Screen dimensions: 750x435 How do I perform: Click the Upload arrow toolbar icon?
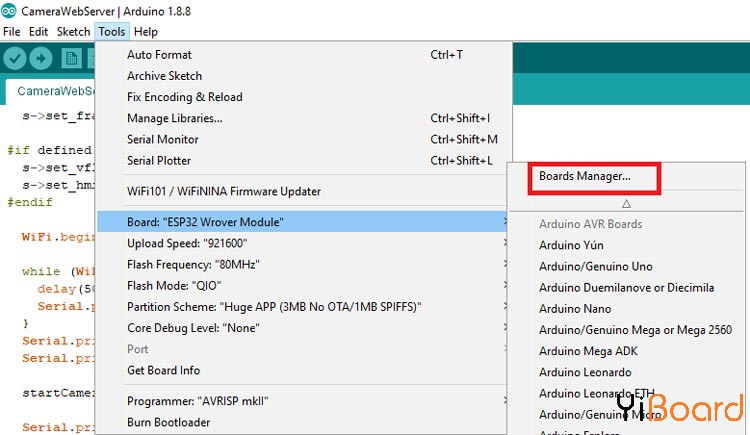coord(41,58)
